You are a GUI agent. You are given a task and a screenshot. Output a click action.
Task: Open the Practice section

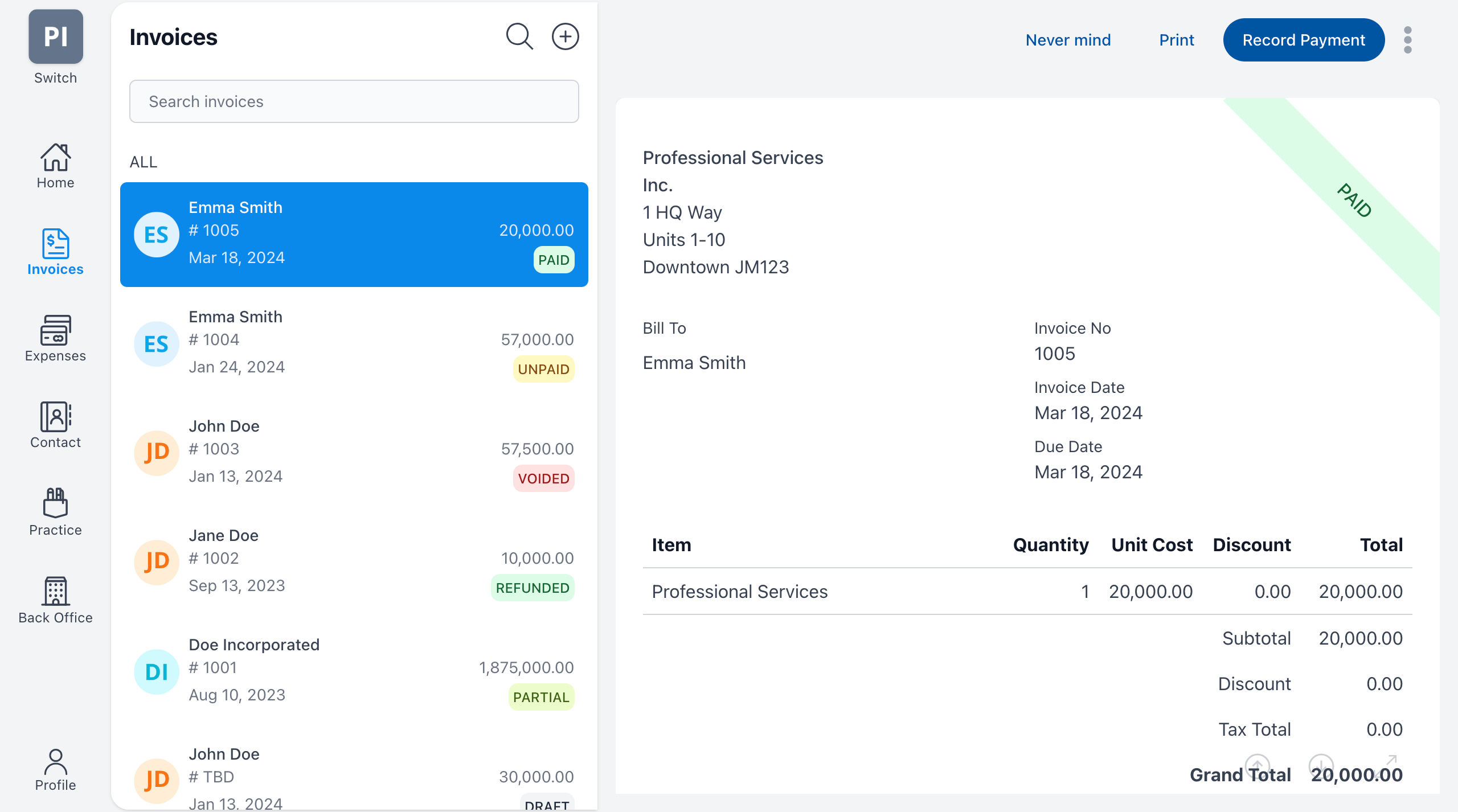55,512
